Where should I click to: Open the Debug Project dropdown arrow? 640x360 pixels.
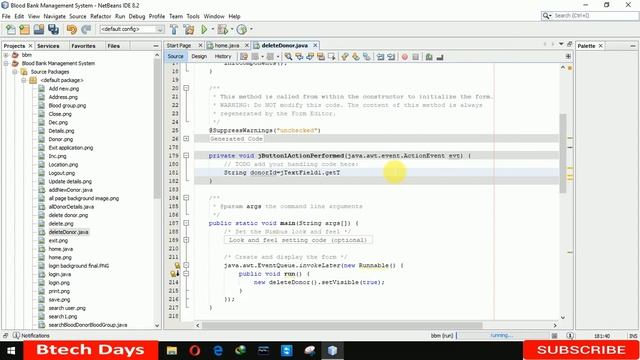coord(232,29)
